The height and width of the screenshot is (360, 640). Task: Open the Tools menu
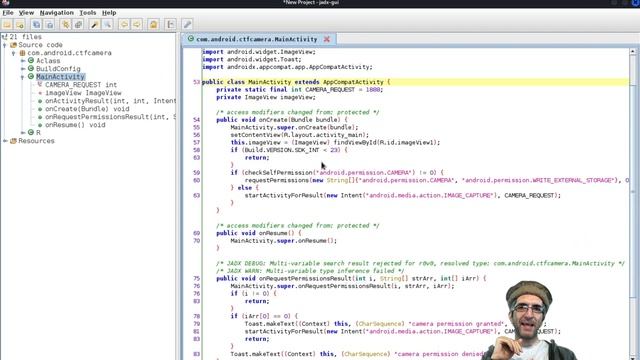[x=88, y=13]
